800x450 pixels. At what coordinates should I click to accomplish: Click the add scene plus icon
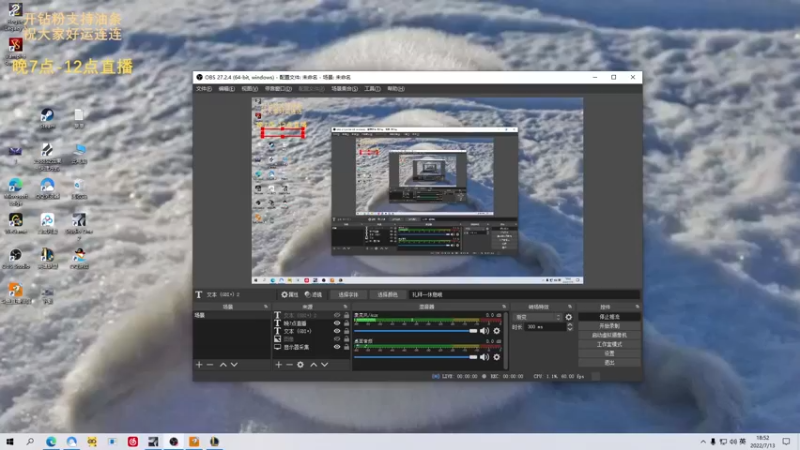(199, 364)
